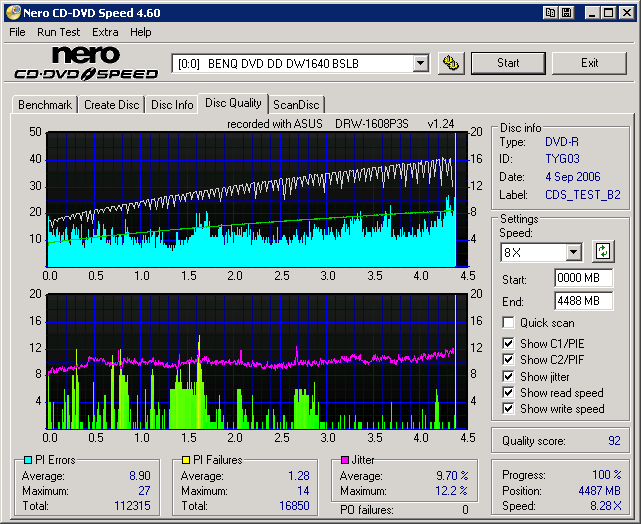Click the green refresh speed icon
641x524 pixels.
603,251
